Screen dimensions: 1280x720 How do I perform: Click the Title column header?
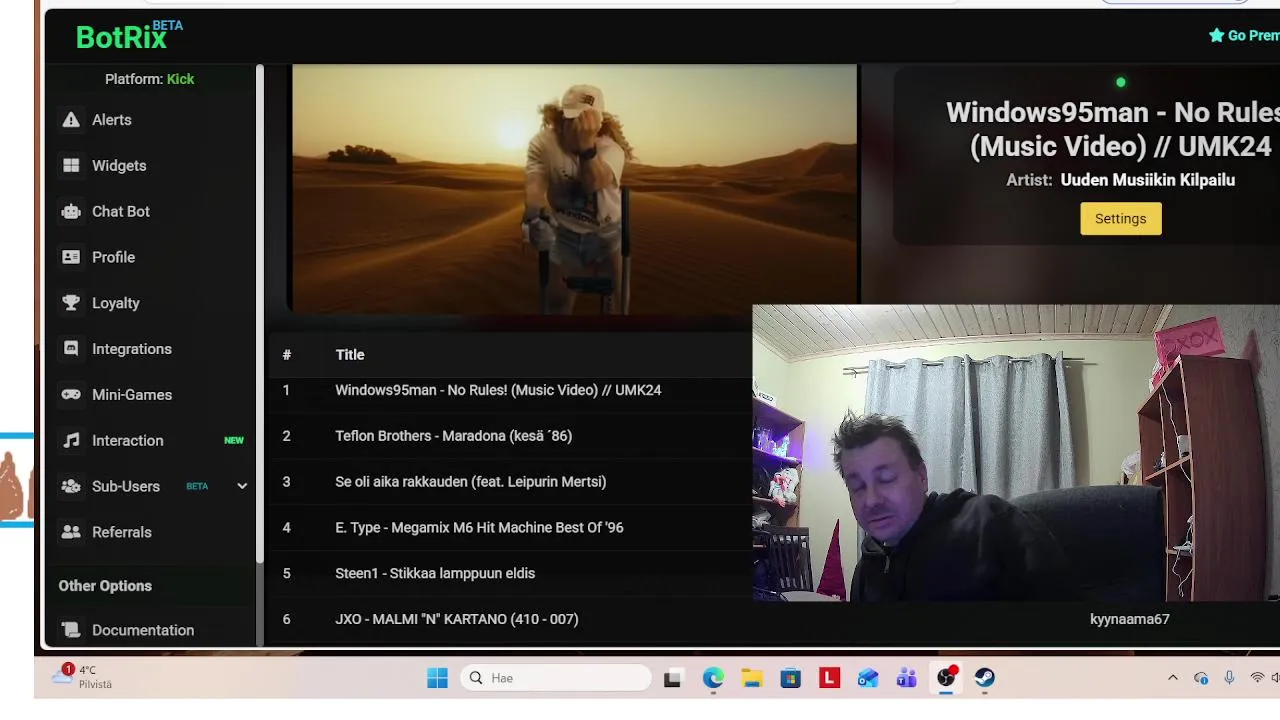click(350, 355)
